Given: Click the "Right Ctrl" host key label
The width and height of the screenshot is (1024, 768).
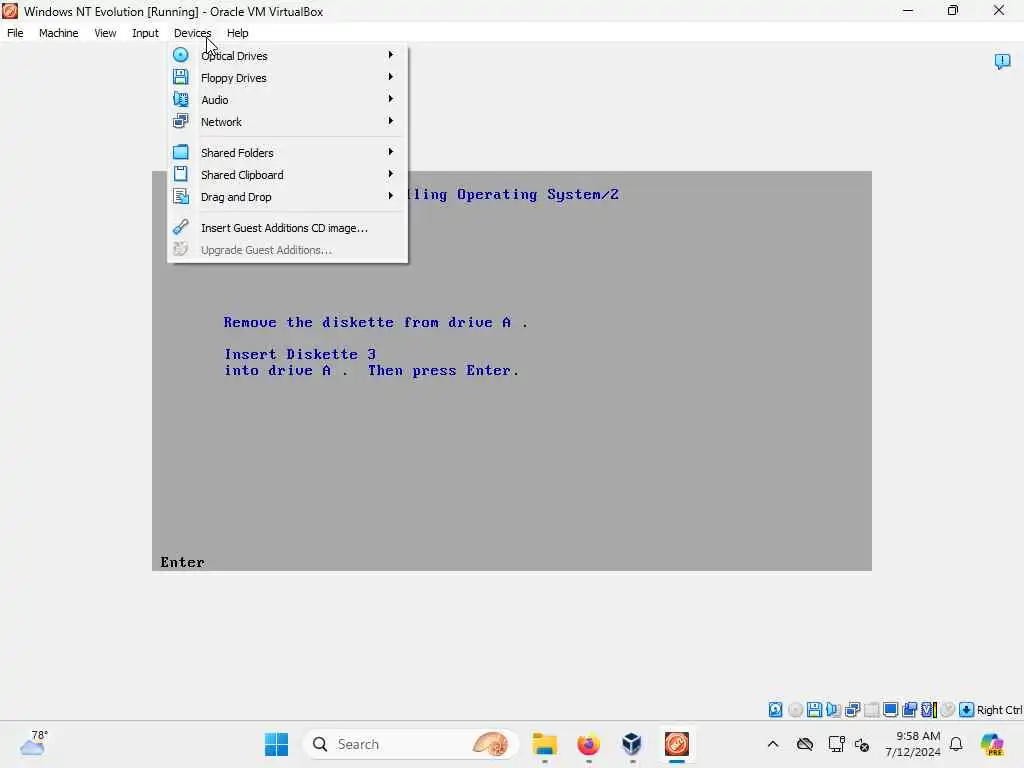Looking at the screenshot, I should point(999,710).
